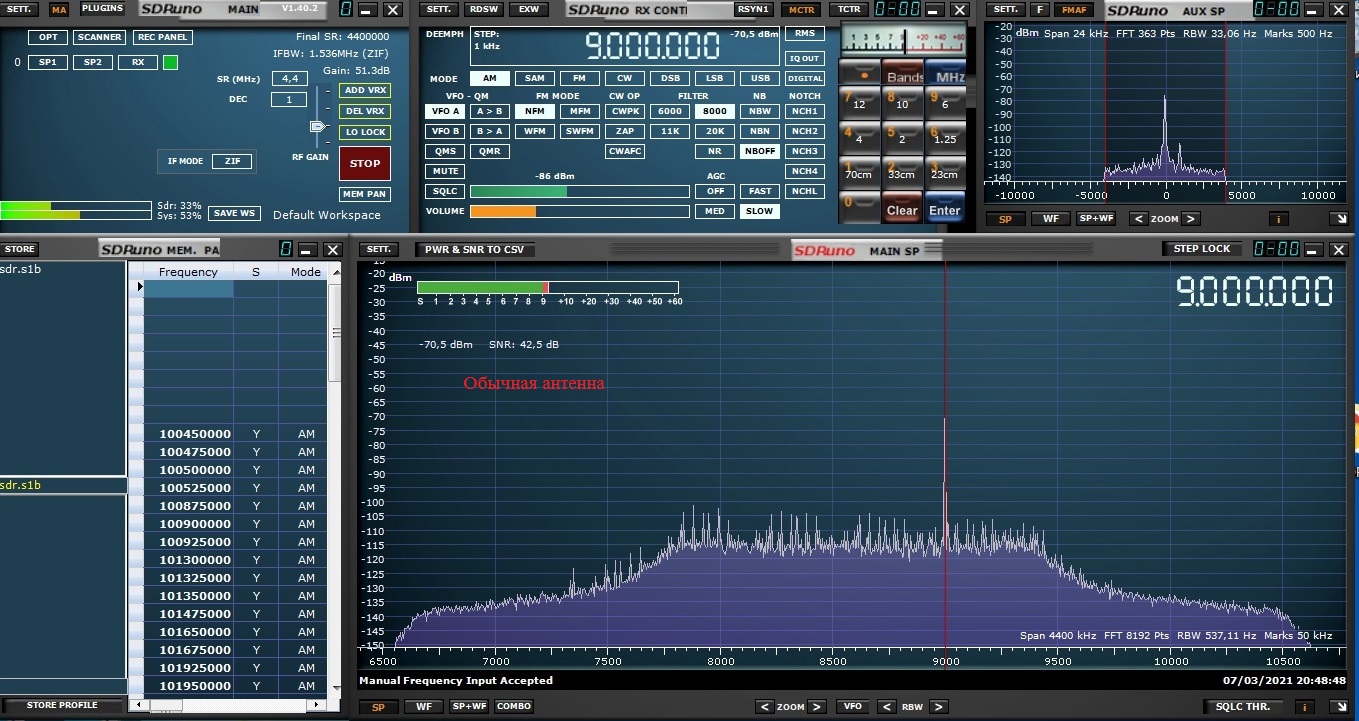Open the REC PANEL

pos(162,37)
